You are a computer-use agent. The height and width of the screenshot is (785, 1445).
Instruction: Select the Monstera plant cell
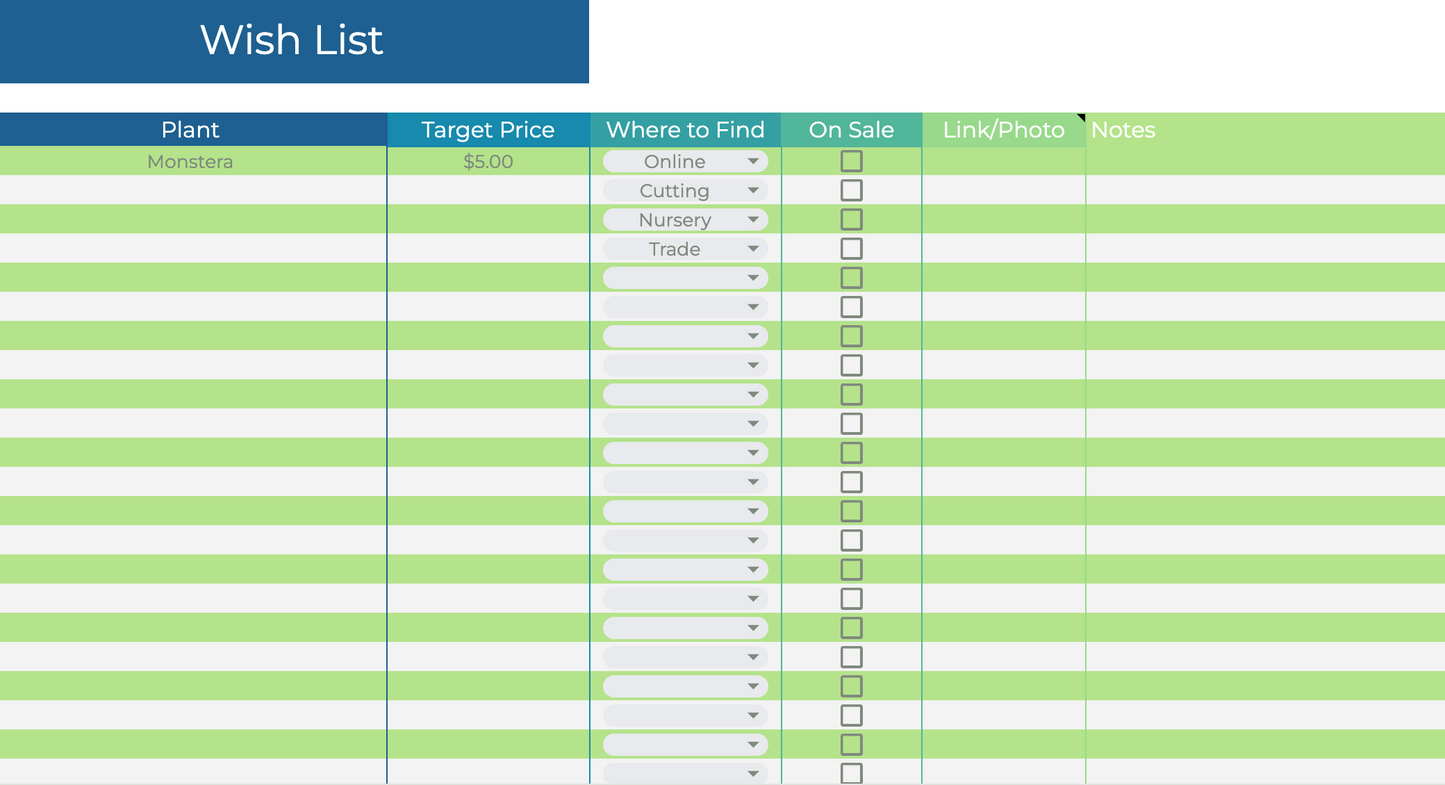pos(190,162)
